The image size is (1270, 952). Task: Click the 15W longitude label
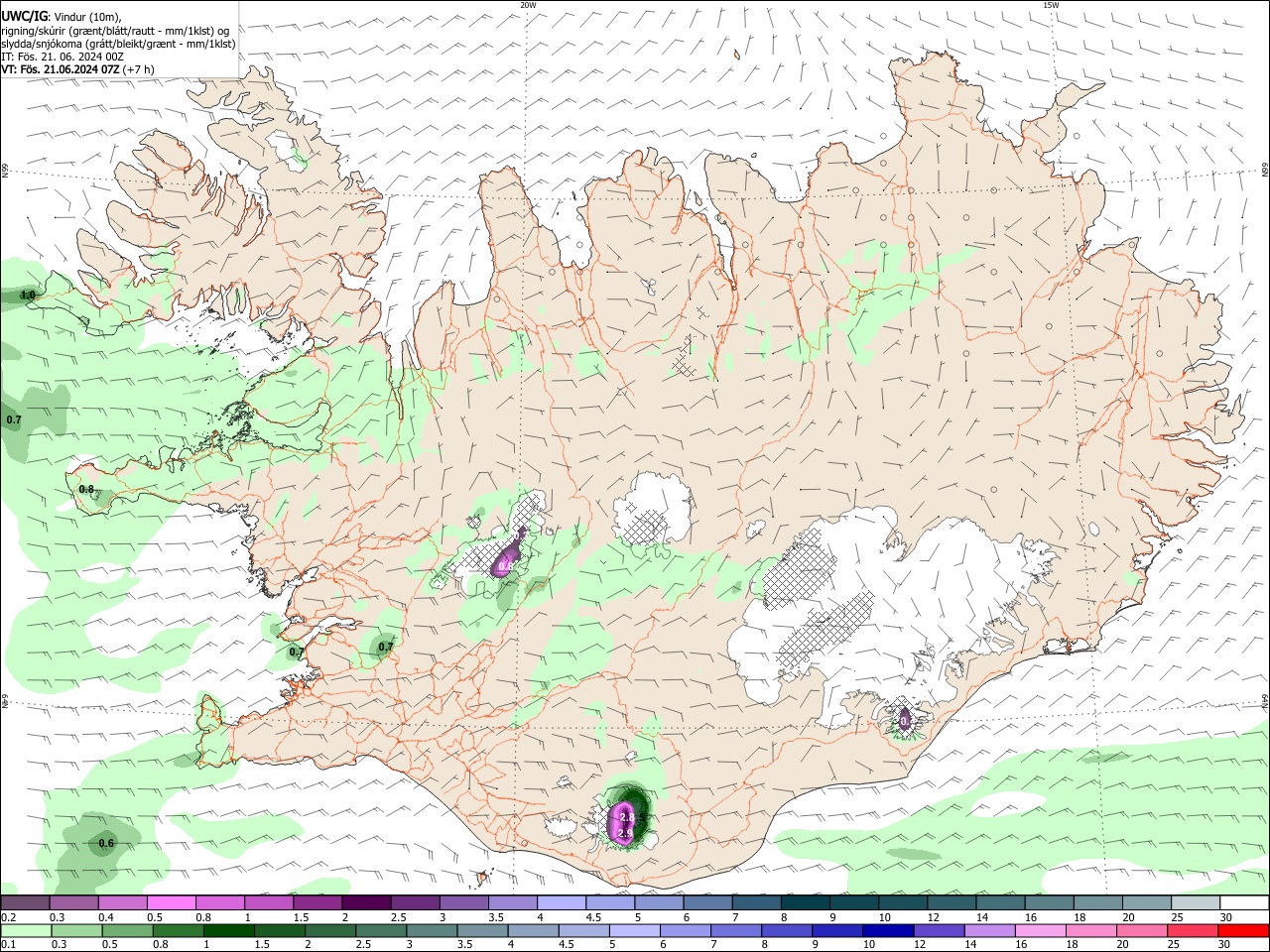[1051, 5]
